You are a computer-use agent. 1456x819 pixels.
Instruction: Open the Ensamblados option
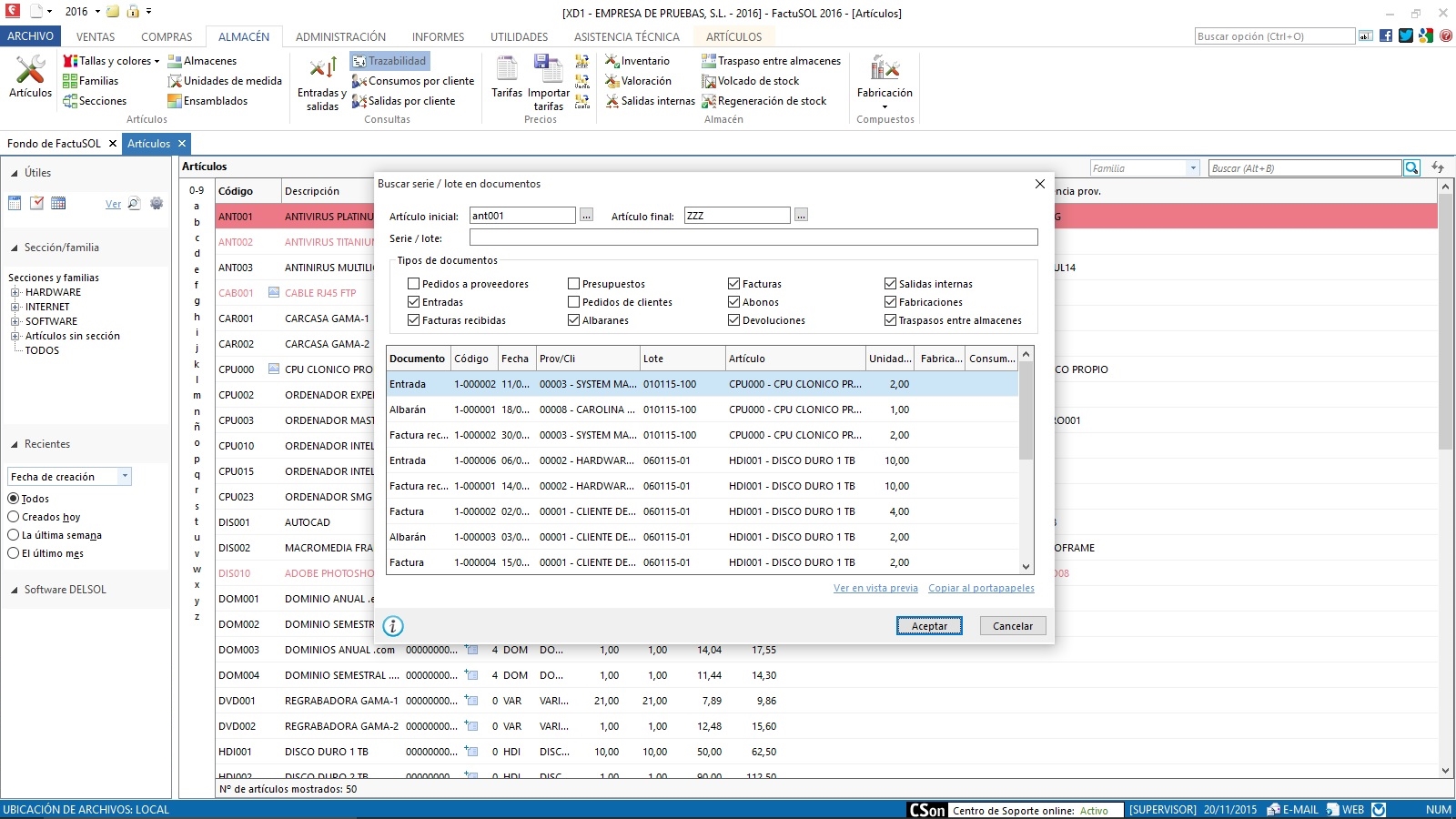pyautogui.click(x=207, y=101)
